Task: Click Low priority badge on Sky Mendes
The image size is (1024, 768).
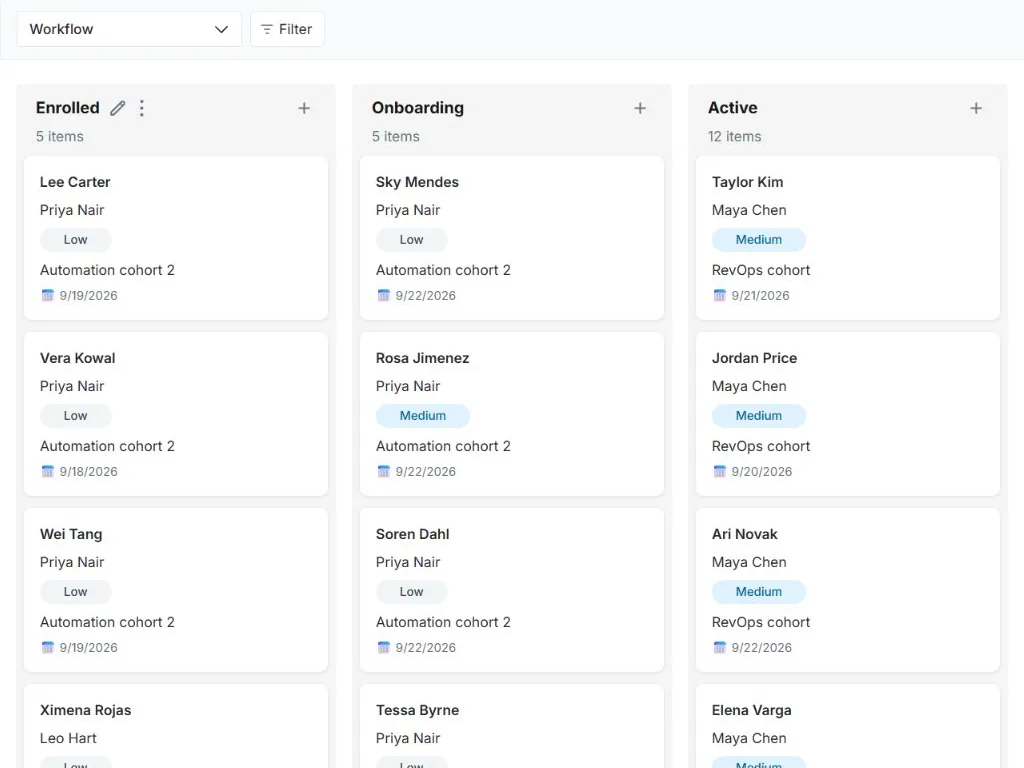Action: pyautogui.click(x=411, y=240)
